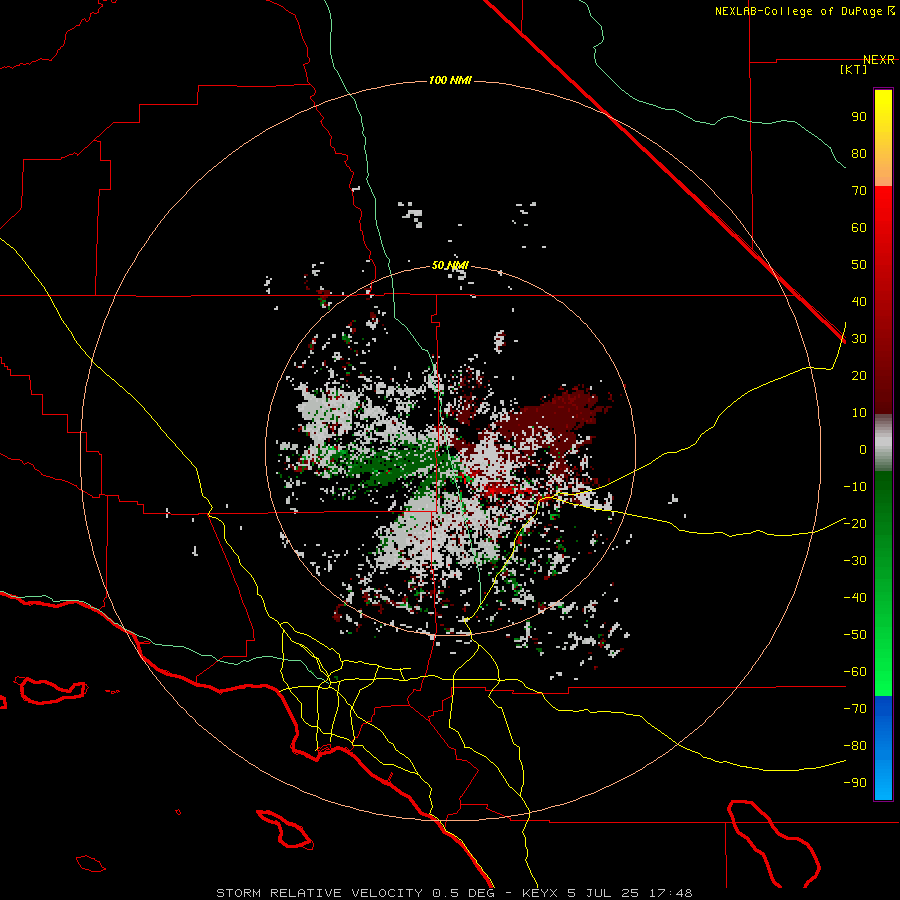Click the 50 NMI range ring label
The width and height of the screenshot is (900, 900).
[x=450, y=265]
